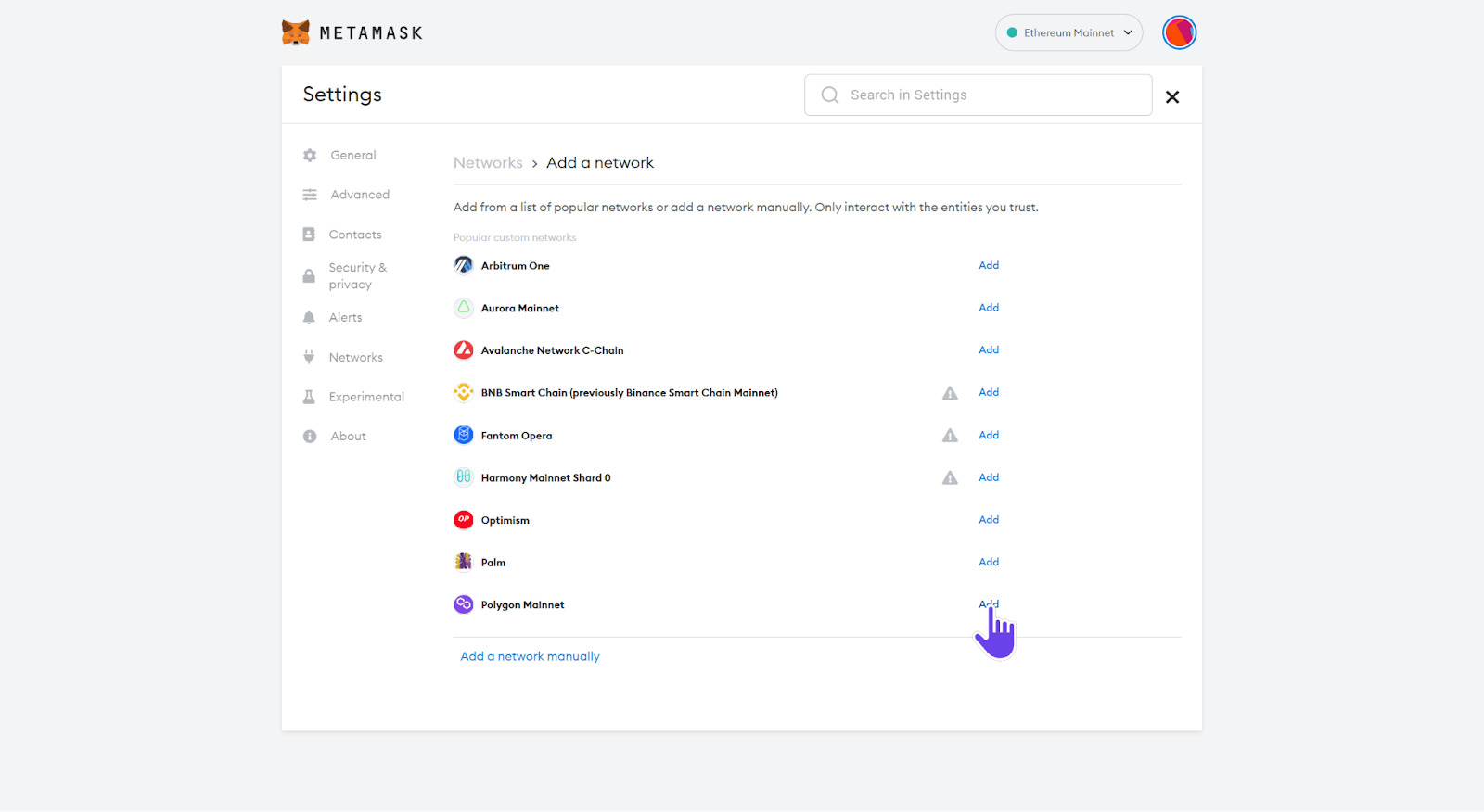Open the Networks settings tab
1484x812 pixels.
pyautogui.click(x=355, y=357)
